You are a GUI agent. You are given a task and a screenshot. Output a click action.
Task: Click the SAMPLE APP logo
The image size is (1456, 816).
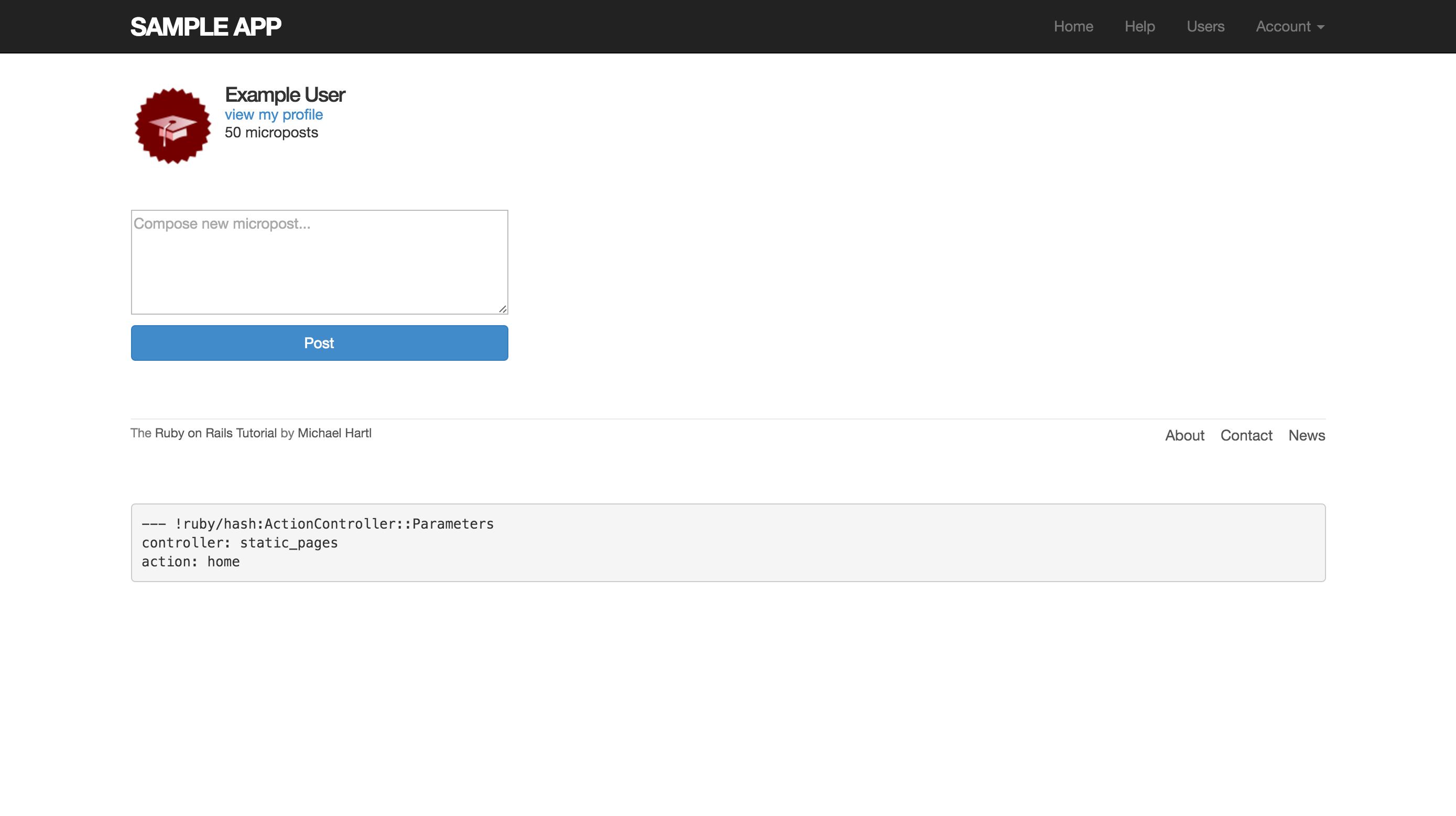[206, 27]
